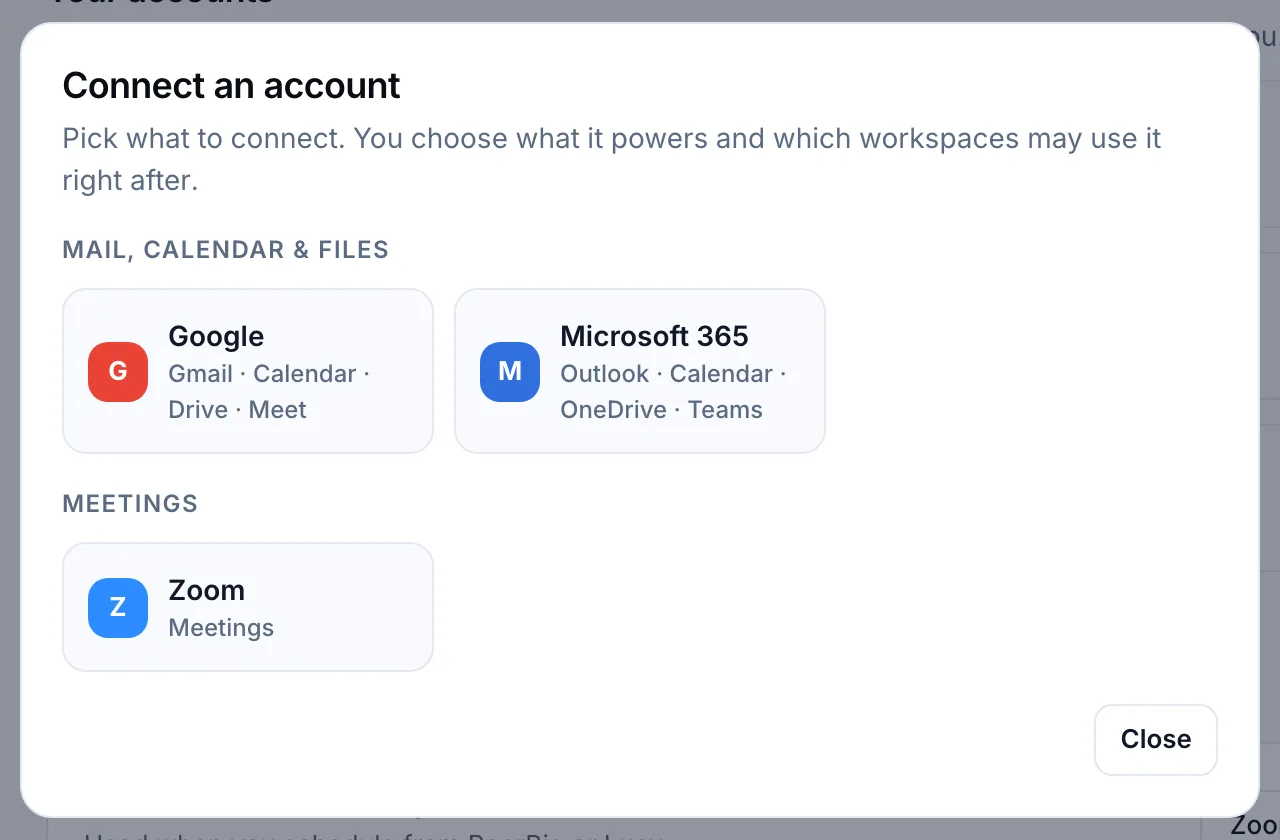Click the red Google "G" icon
Image resolution: width=1280 pixels, height=840 pixels.
click(x=118, y=372)
